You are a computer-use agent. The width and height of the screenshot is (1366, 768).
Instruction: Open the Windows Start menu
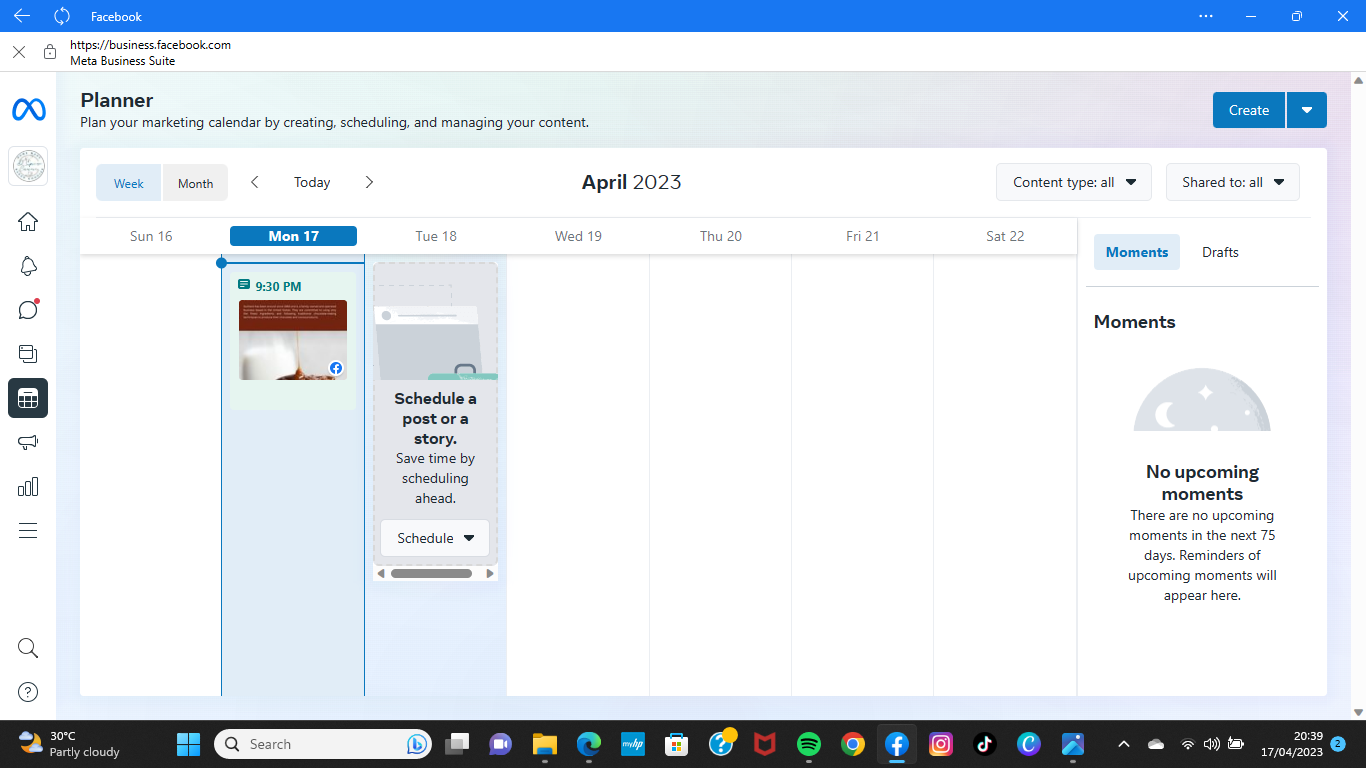188,744
